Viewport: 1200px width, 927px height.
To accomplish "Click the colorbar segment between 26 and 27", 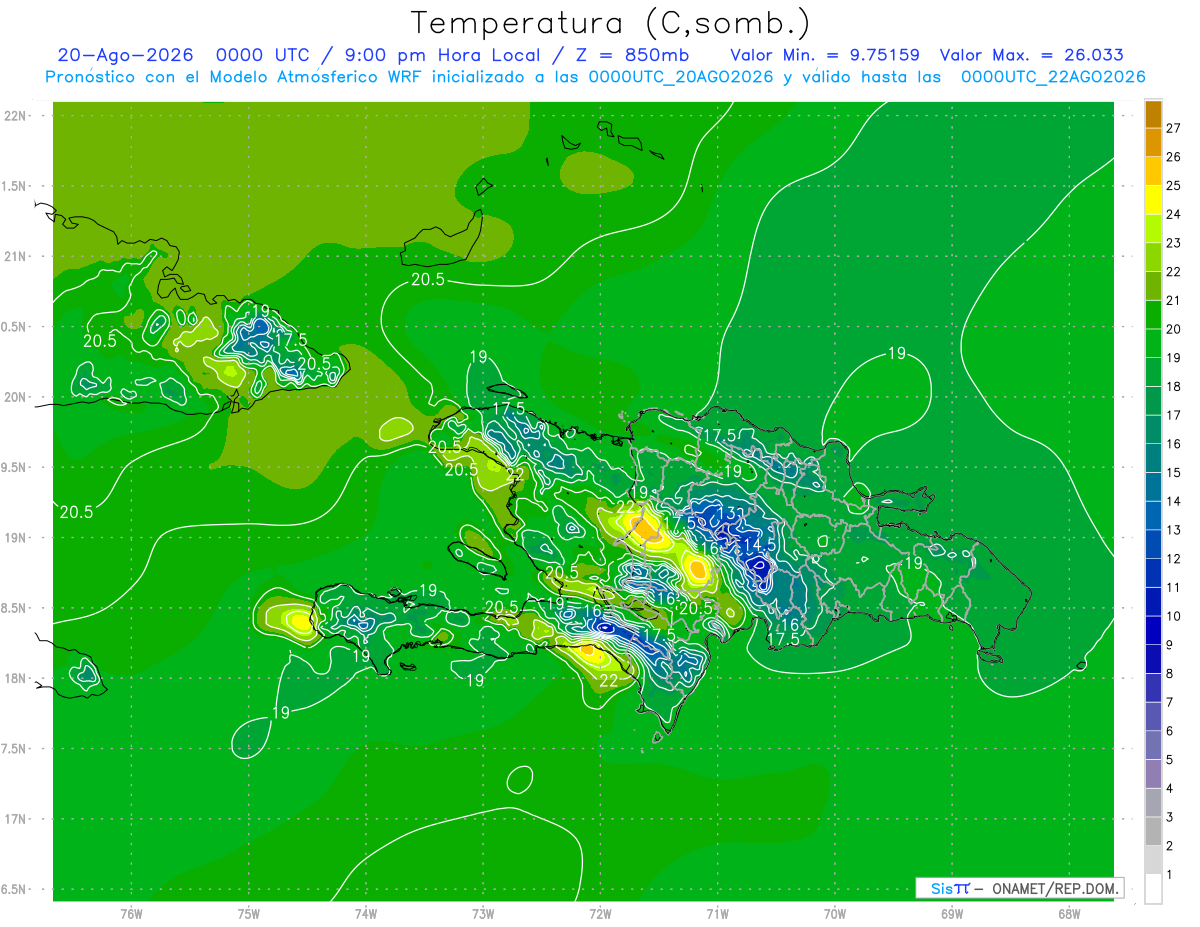I will (1153, 143).
